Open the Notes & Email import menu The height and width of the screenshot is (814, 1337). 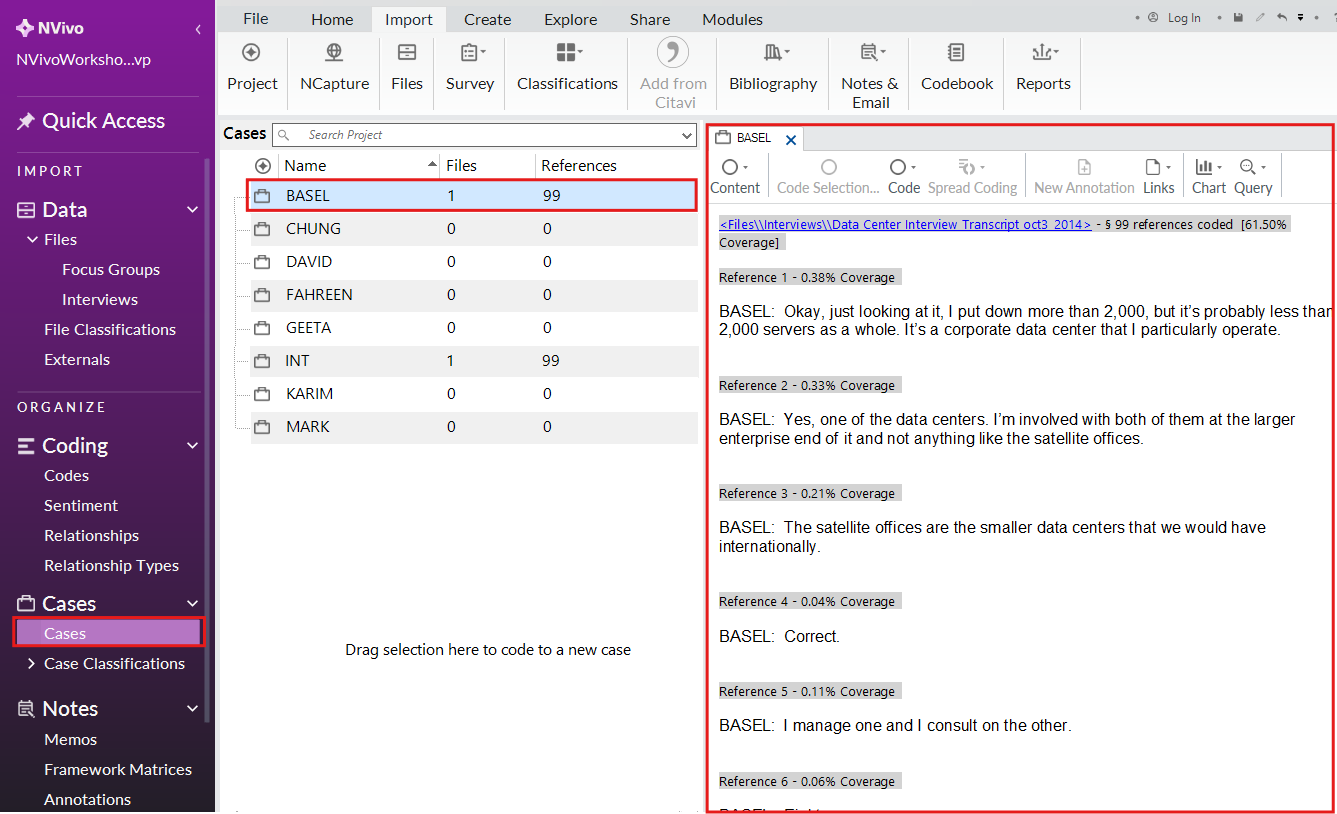click(870, 75)
